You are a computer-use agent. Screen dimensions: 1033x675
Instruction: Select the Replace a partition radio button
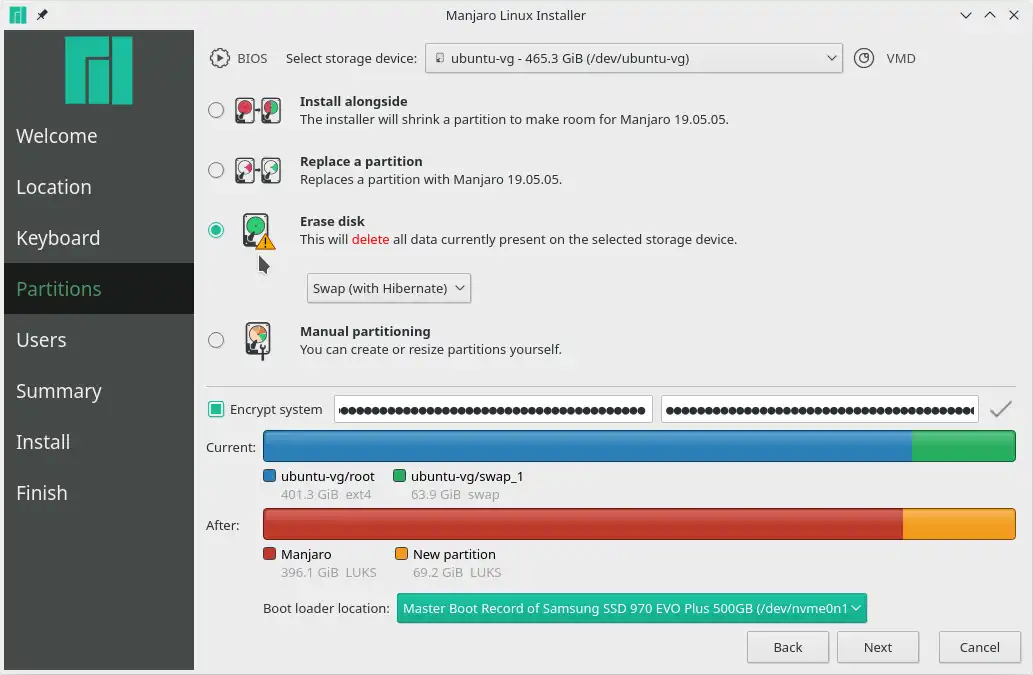(x=216, y=170)
